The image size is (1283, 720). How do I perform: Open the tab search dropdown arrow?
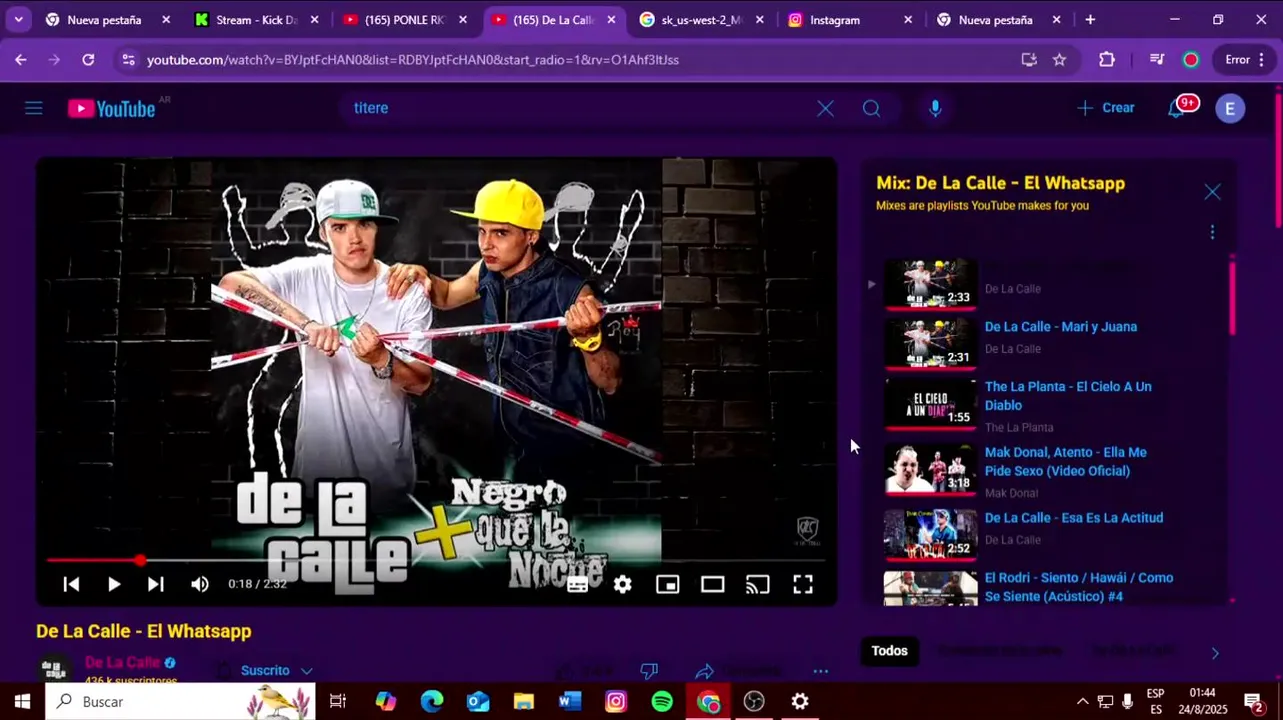[18, 20]
